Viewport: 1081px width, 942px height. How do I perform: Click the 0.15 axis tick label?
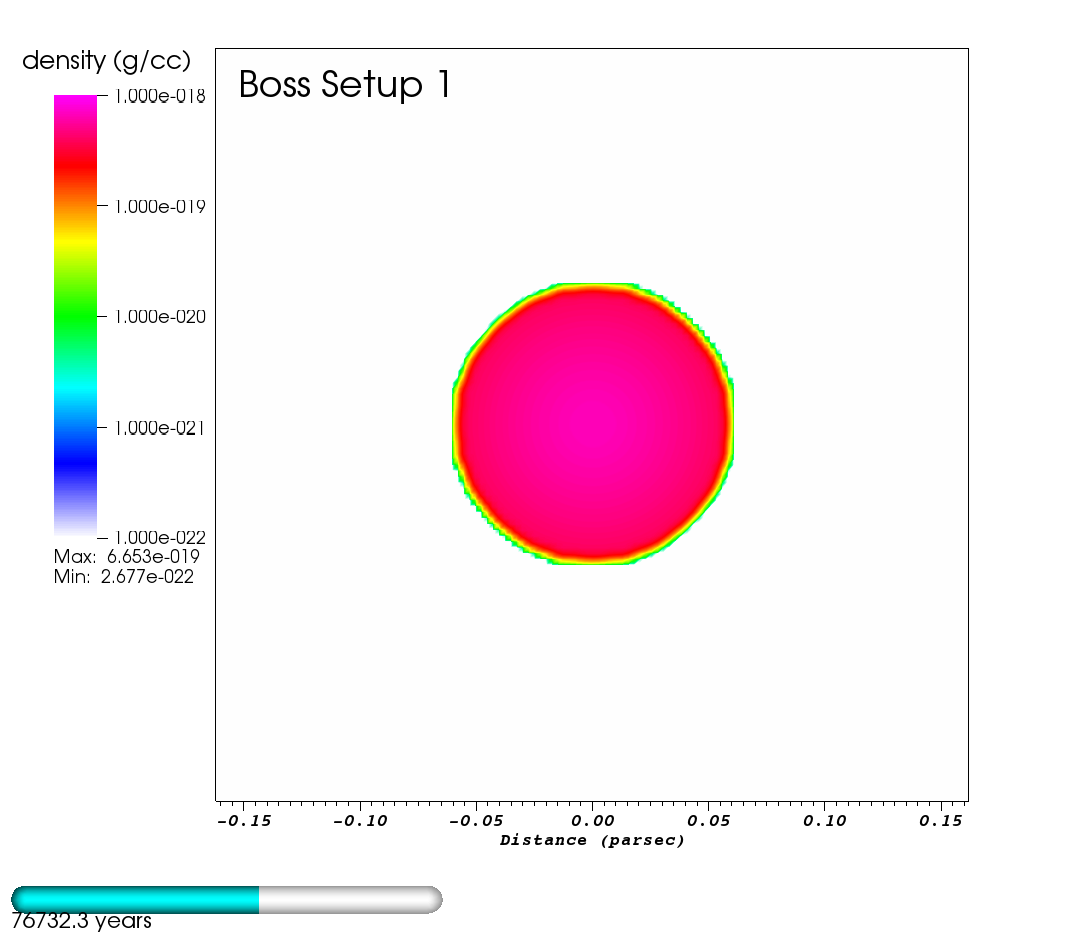click(940, 821)
